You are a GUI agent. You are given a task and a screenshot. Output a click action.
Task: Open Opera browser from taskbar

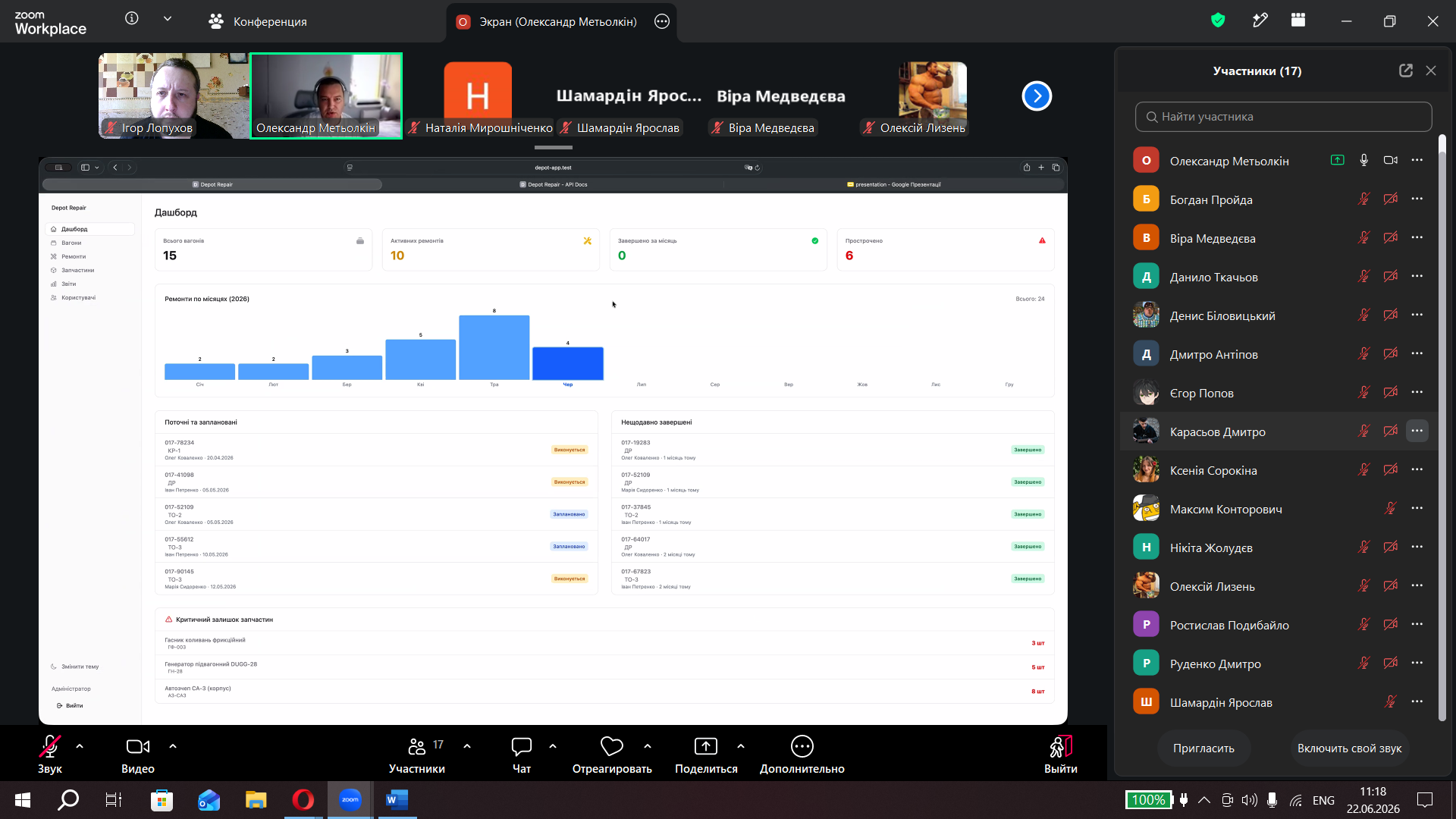(x=303, y=800)
